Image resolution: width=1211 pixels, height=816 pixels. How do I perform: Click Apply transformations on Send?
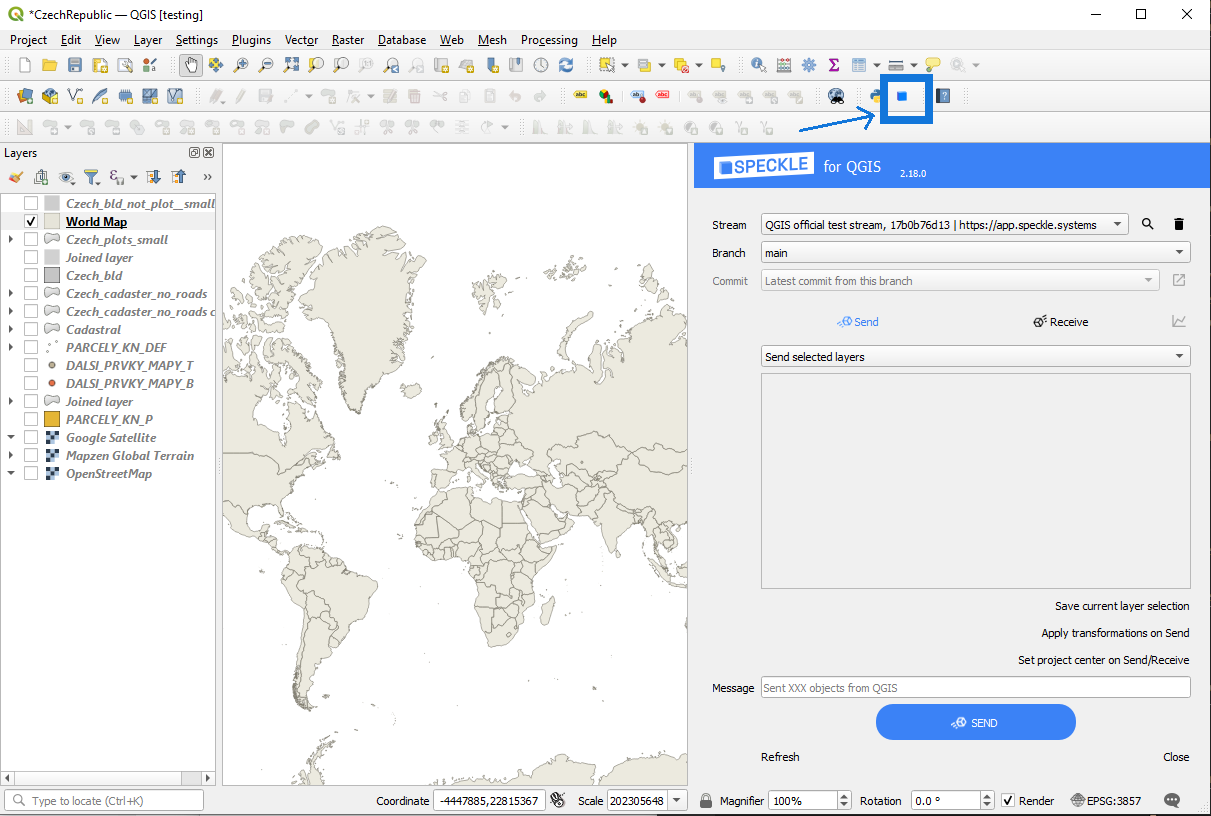click(x=1115, y=633)
